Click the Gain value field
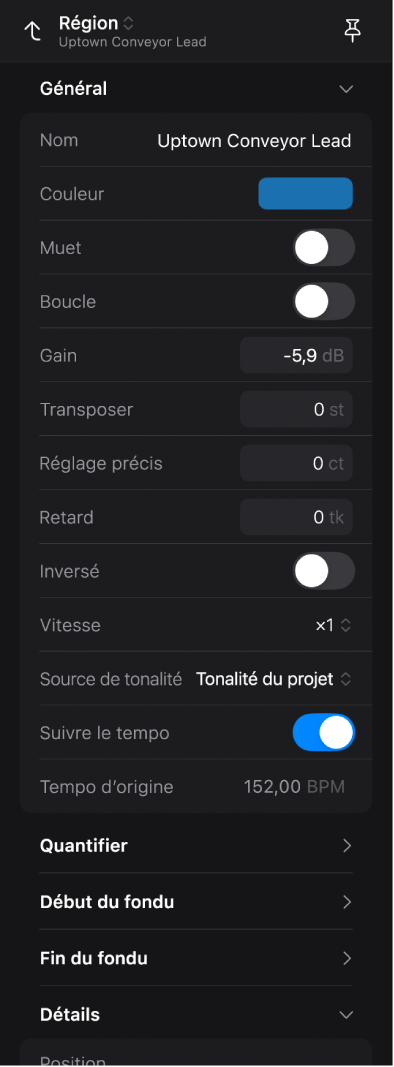 tap(297, 356)
